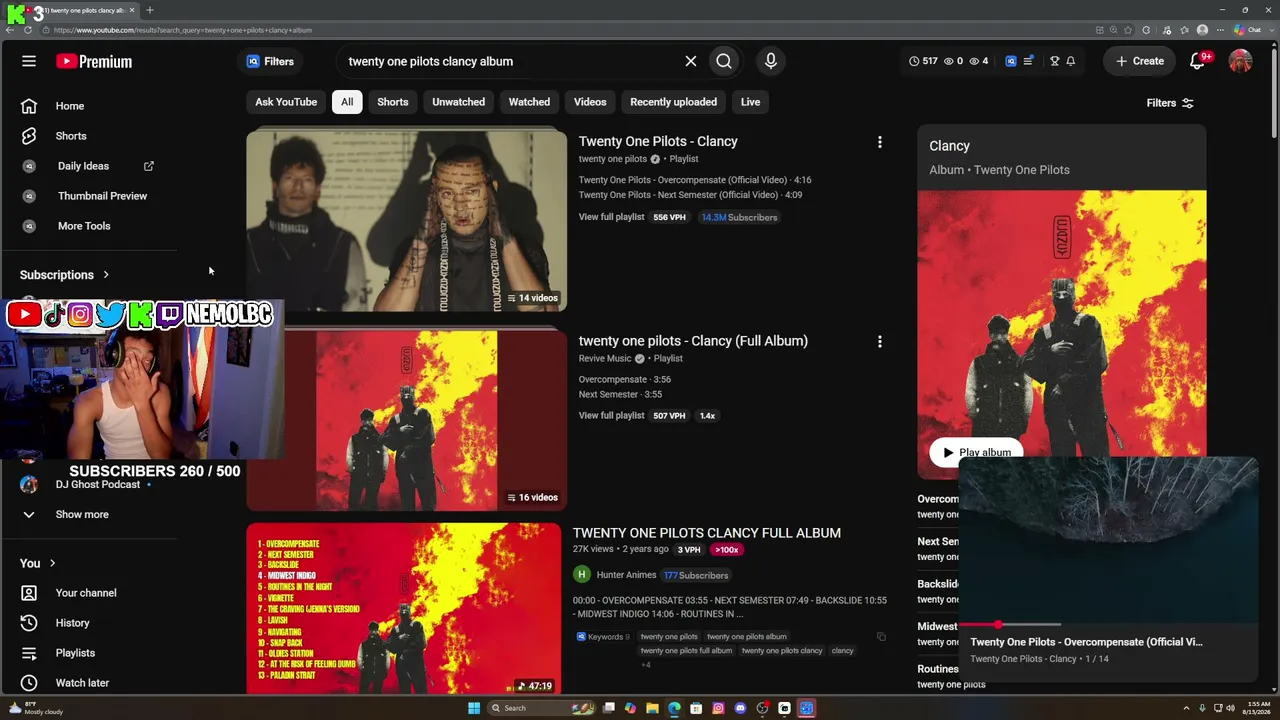Open the notifications bell with 9+ badge
Viewport: 1280px width, 720px height.
(x=1197, y=61)
